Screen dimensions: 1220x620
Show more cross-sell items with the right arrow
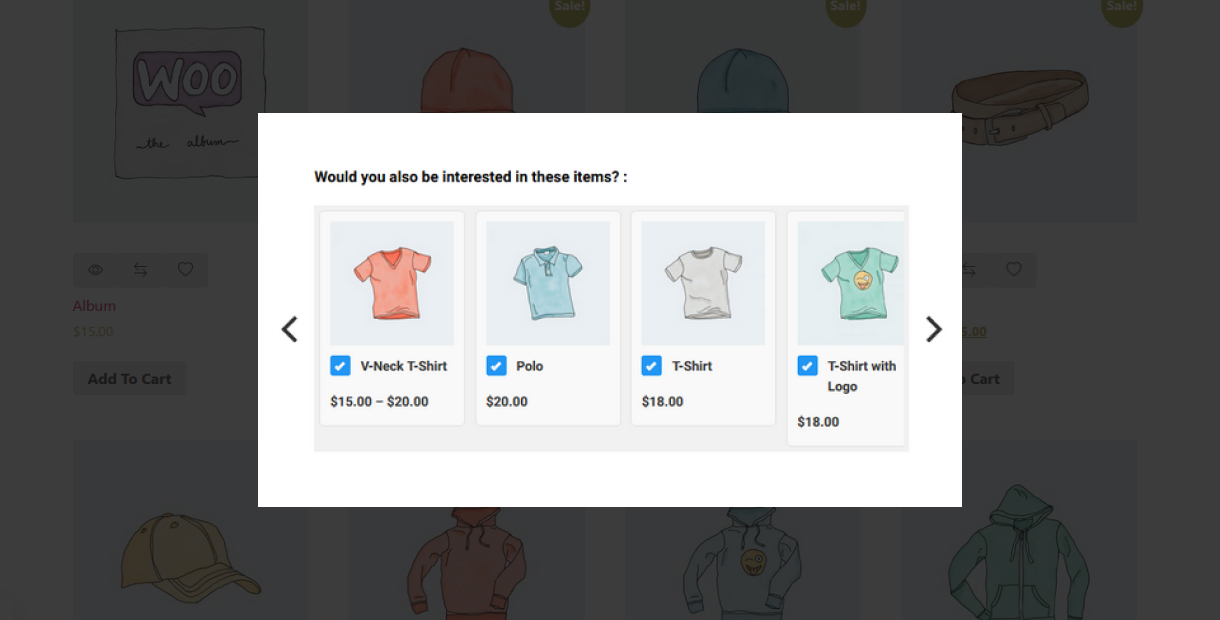point(933,329)
